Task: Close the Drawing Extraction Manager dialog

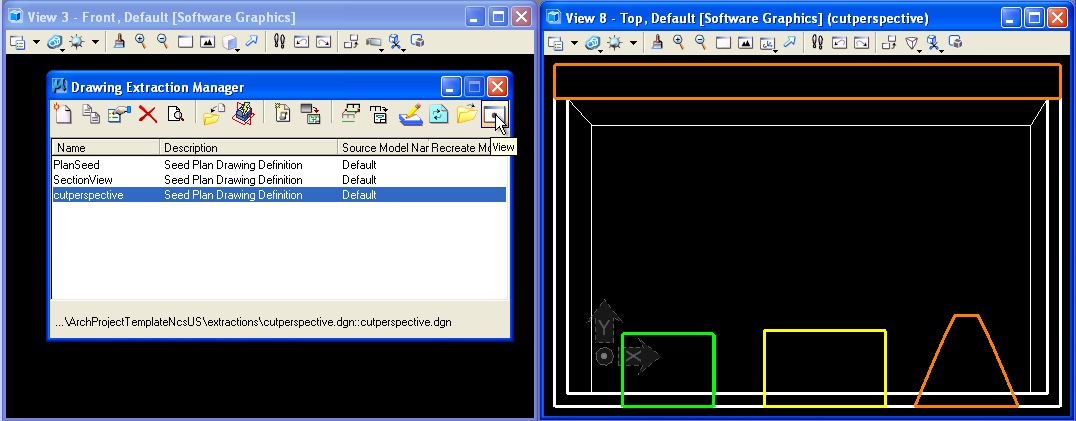Action: tap(497, 86)
